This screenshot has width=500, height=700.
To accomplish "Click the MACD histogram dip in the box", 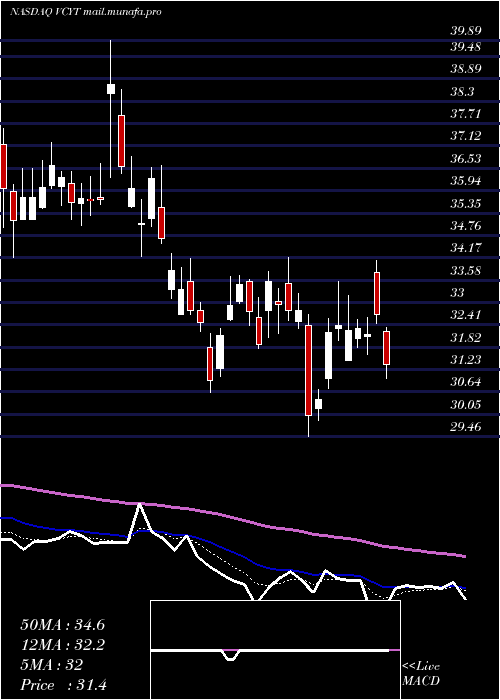I will [230, 655].
